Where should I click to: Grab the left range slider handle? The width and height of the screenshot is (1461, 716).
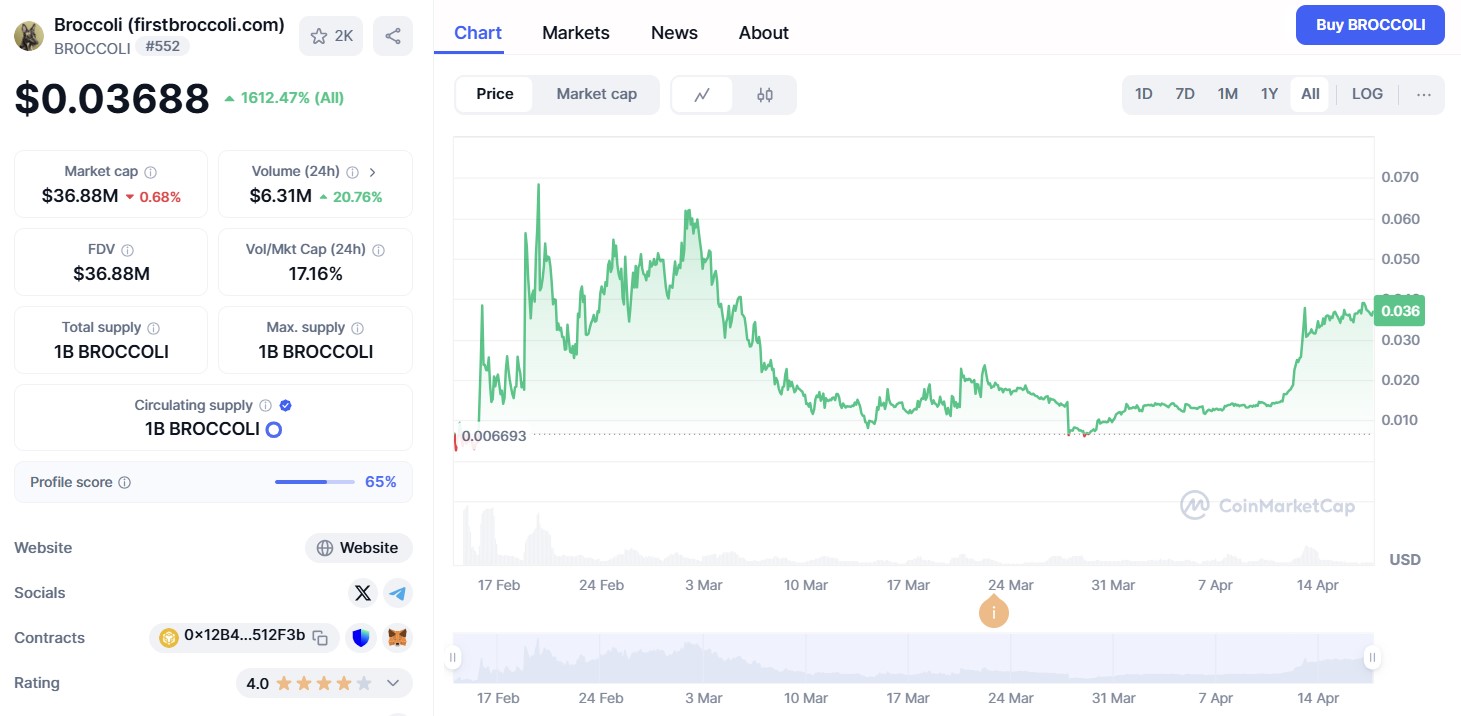[453, 657]
